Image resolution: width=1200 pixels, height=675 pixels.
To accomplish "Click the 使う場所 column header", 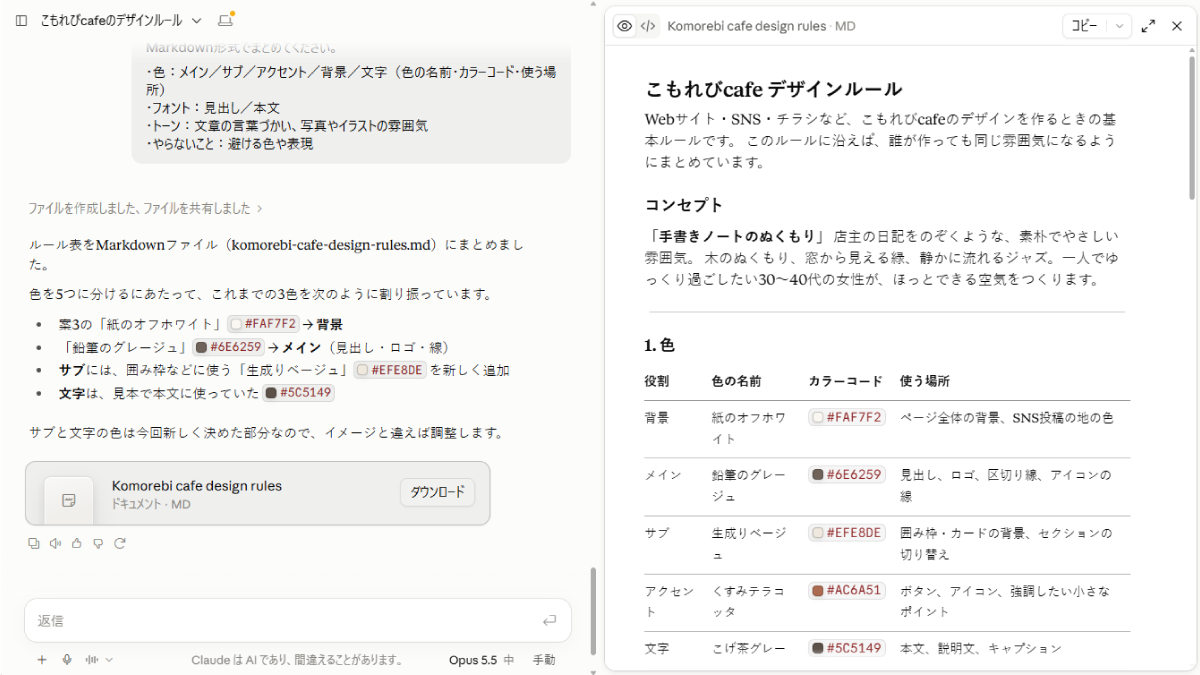I will pos(925,381).
